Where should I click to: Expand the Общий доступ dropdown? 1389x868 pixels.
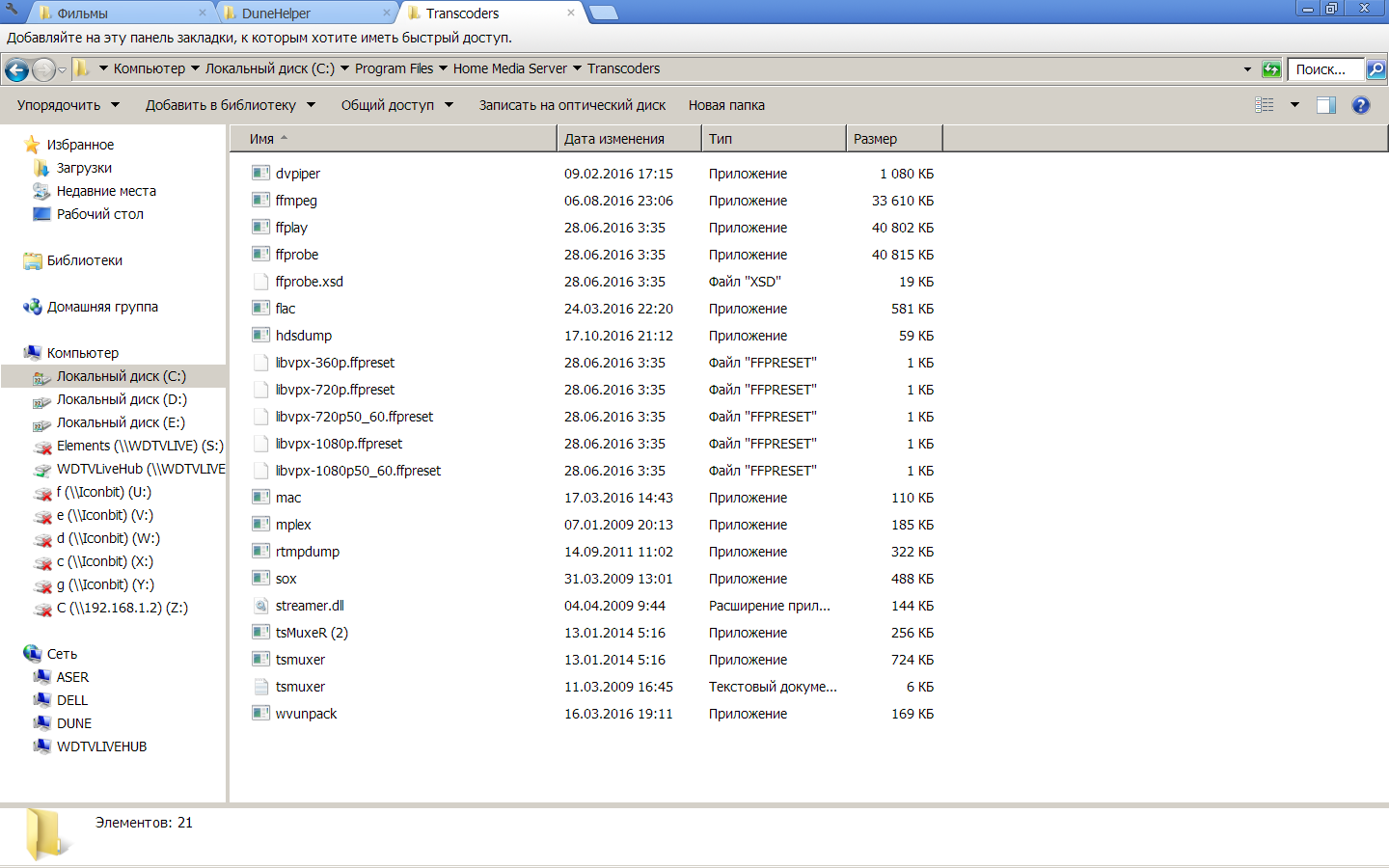pos(395,105)
